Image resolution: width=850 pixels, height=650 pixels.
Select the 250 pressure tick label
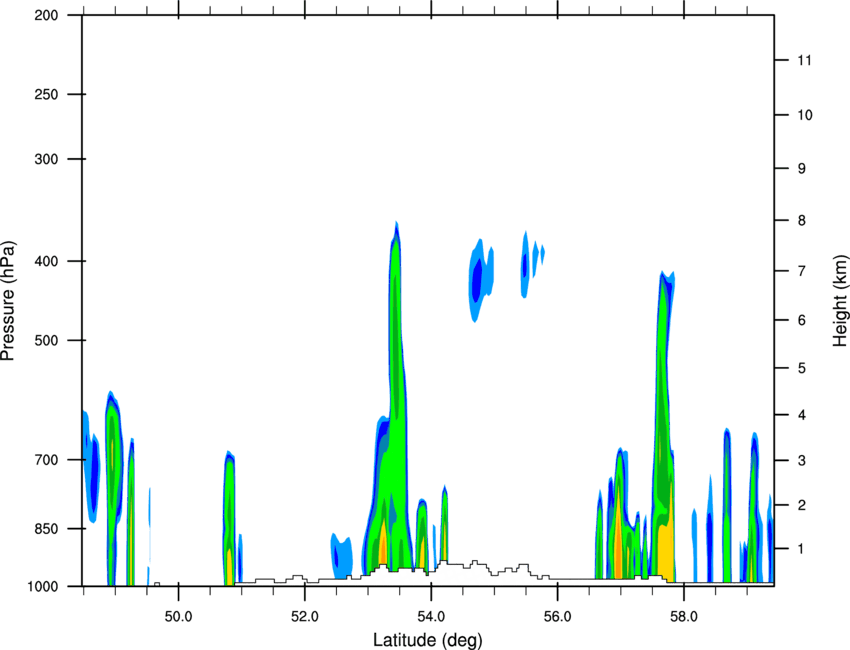(x=46, y=94)
